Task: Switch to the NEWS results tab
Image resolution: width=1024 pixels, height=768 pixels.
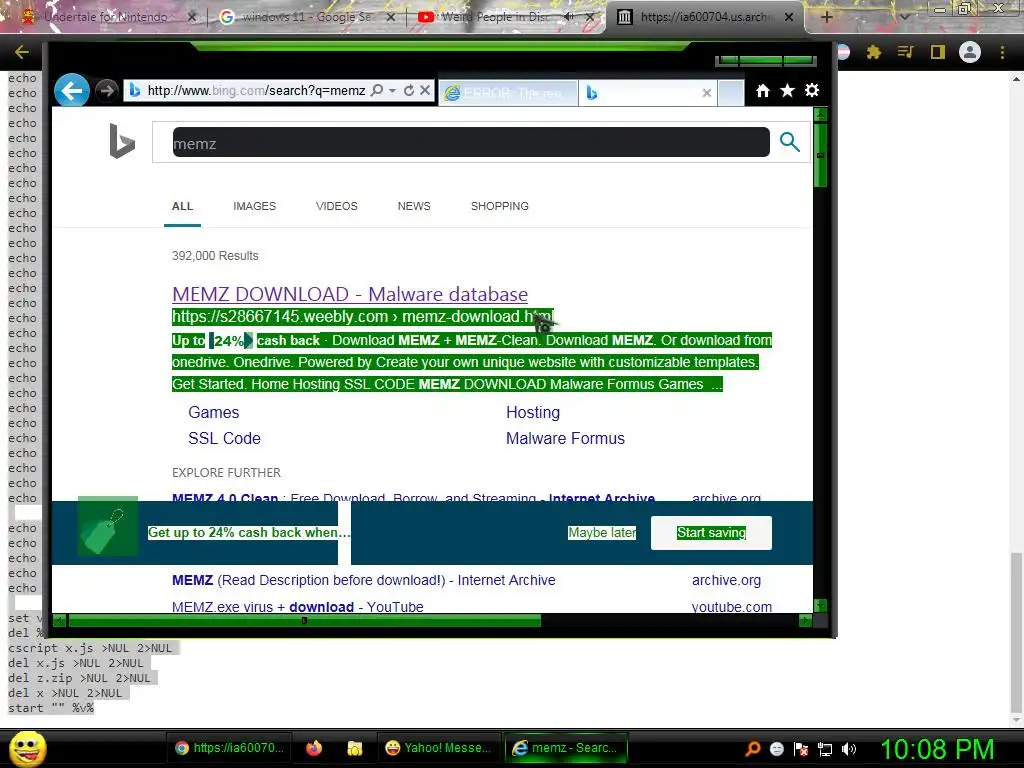Action: tap(414, 206)
